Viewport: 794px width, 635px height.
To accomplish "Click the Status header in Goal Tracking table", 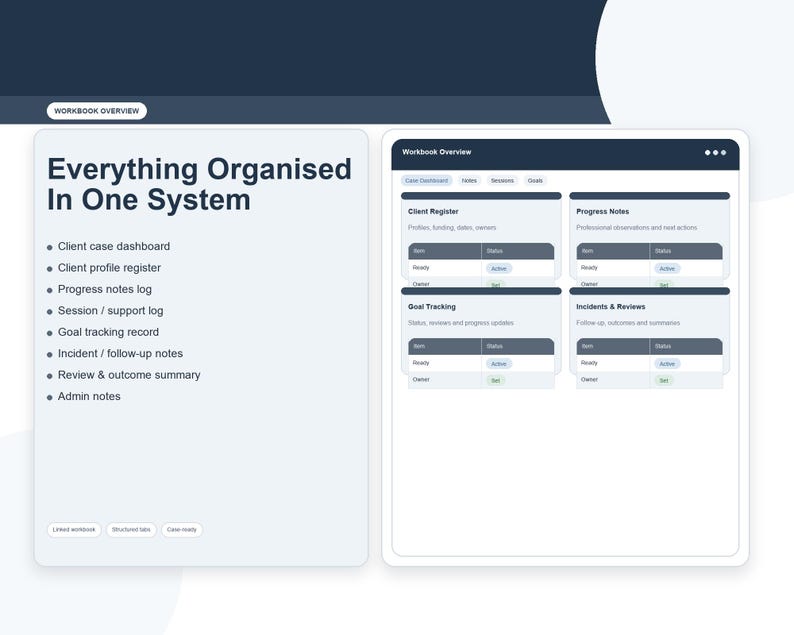I will tap(518, 346).
